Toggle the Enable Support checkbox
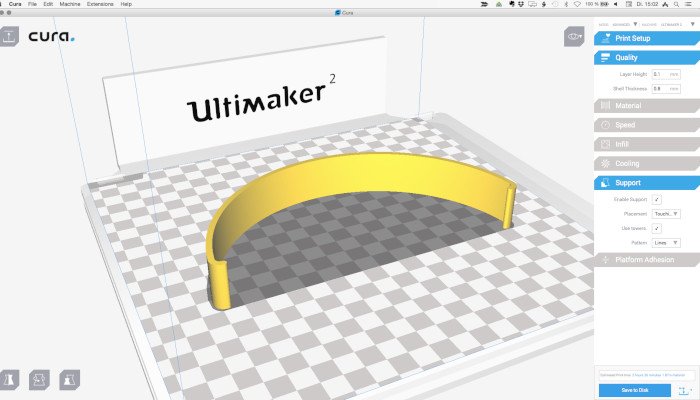This screenshot has height=400, width=700. (x=657, y=200)
